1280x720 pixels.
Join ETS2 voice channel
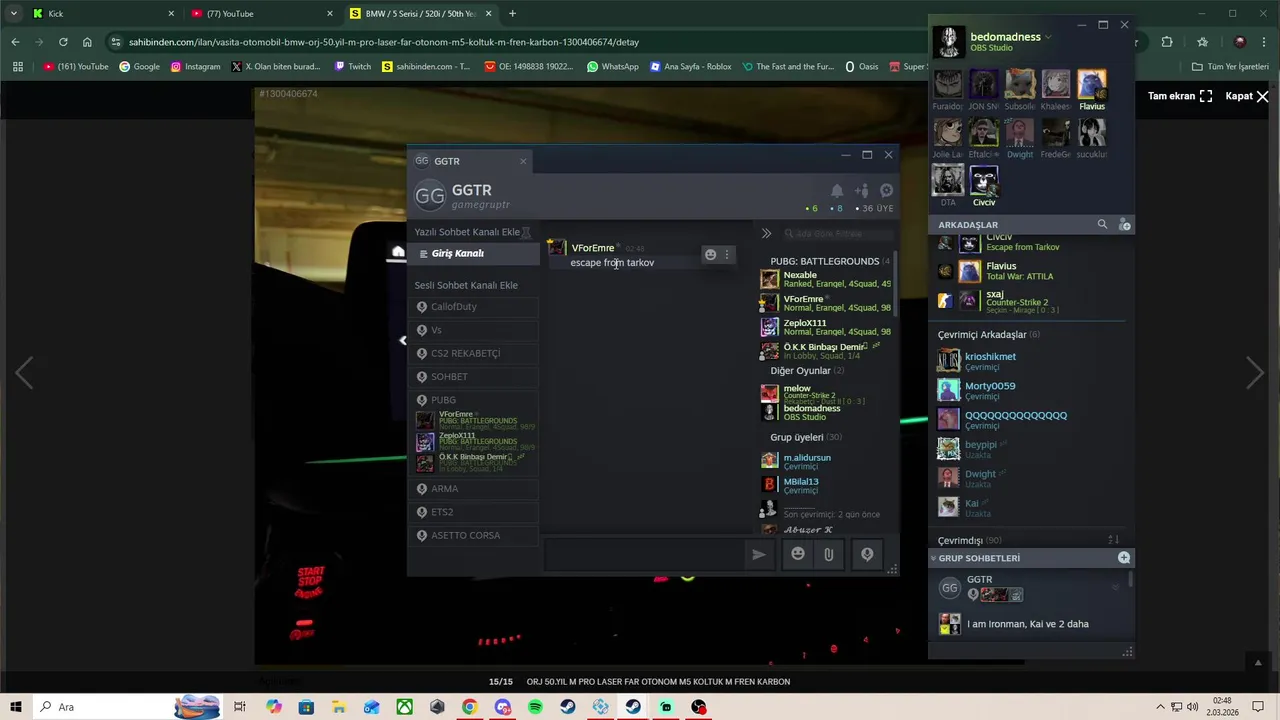pos(475,512)
